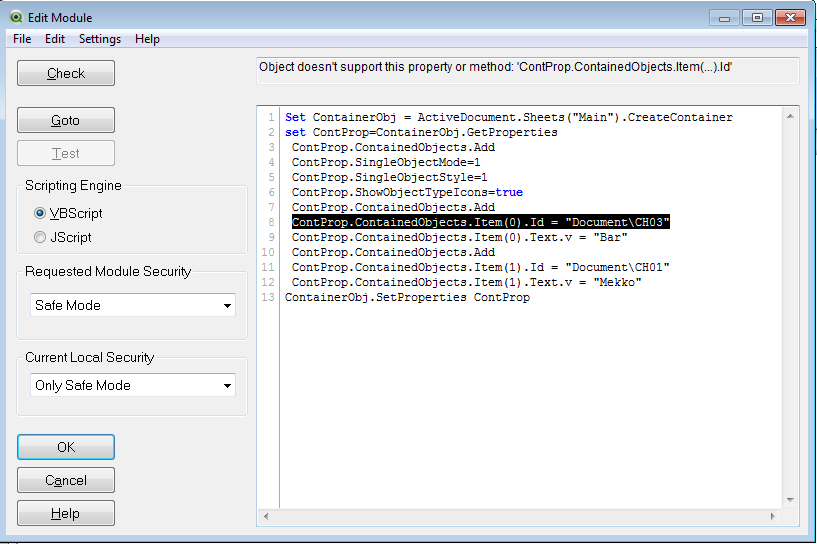Image resolution: width=817 pixels, height=544 pixels.
Task: Click the highlighted line 8 of code
Action: [x=480, y=222]
